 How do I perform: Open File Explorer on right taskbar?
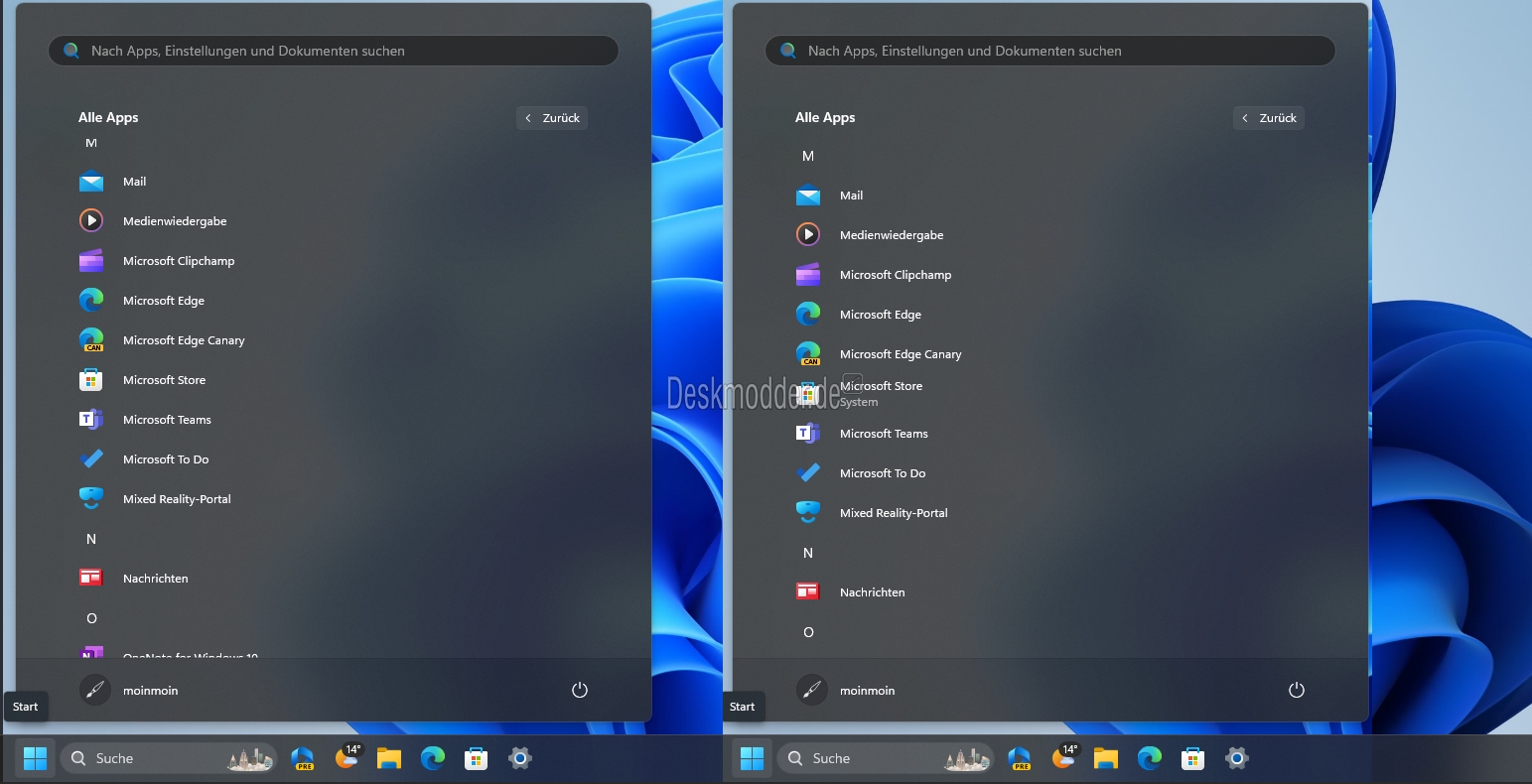[x=1105, y=758]
